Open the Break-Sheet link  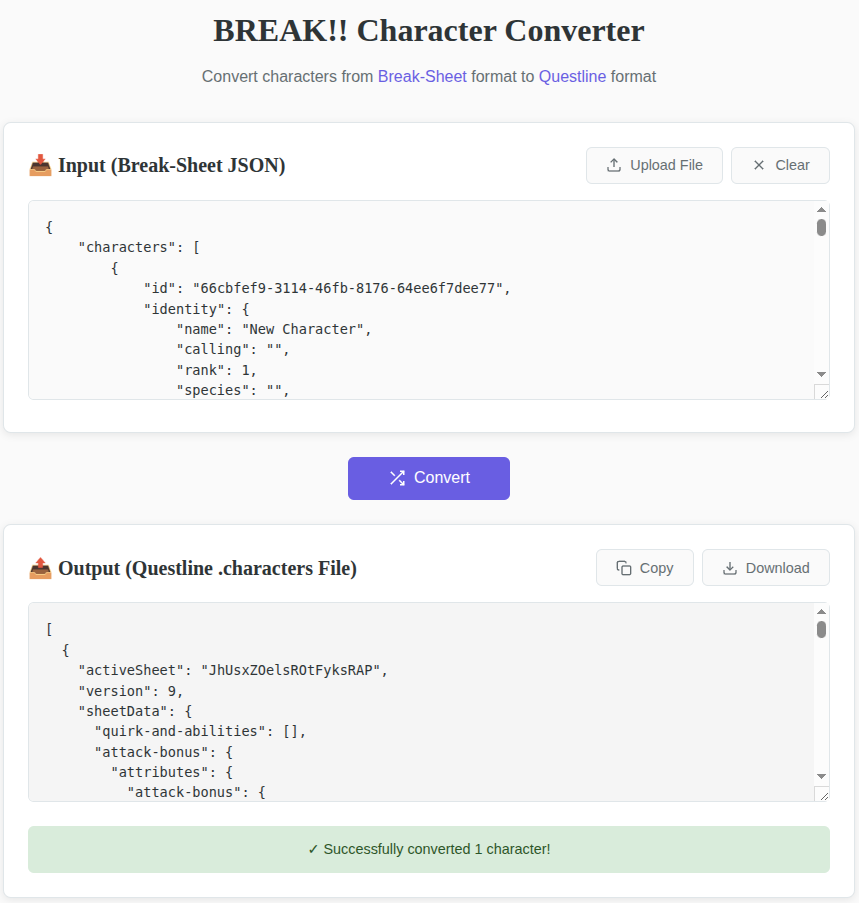(x=422, y=76)
